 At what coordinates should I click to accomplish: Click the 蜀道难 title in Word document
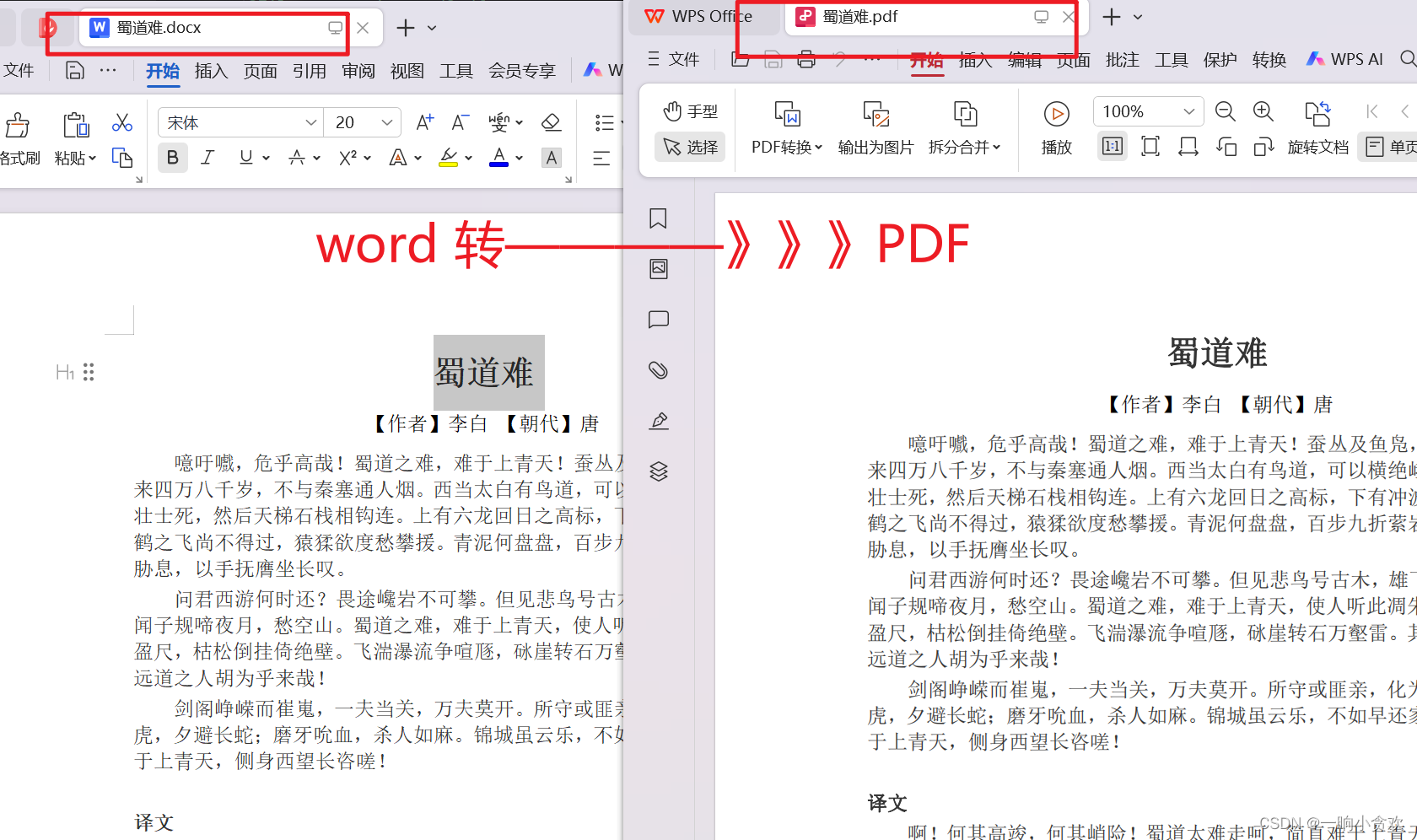pyautogui.click(x=484, y=372)
